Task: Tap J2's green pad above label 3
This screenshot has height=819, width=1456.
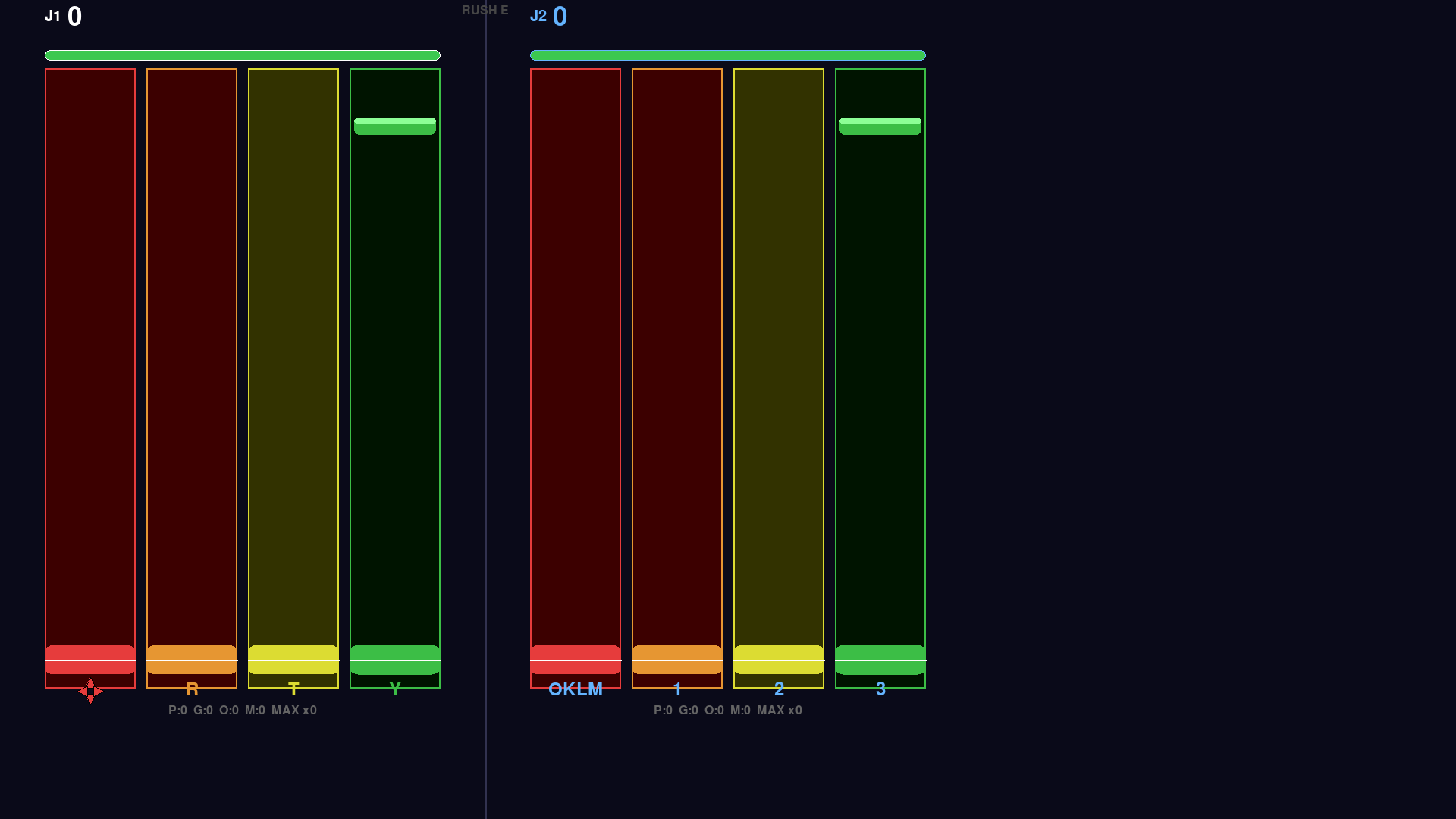Action: click(x=880, y=660)
